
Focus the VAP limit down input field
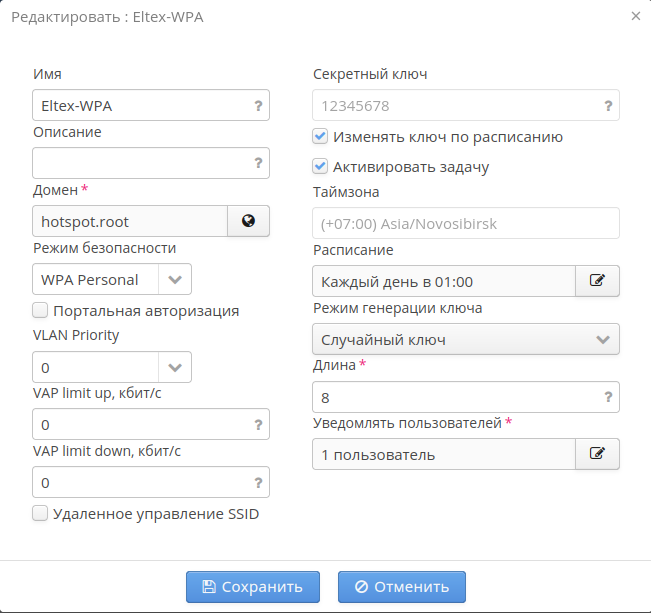pyautogui.click(x=140, y=483)
